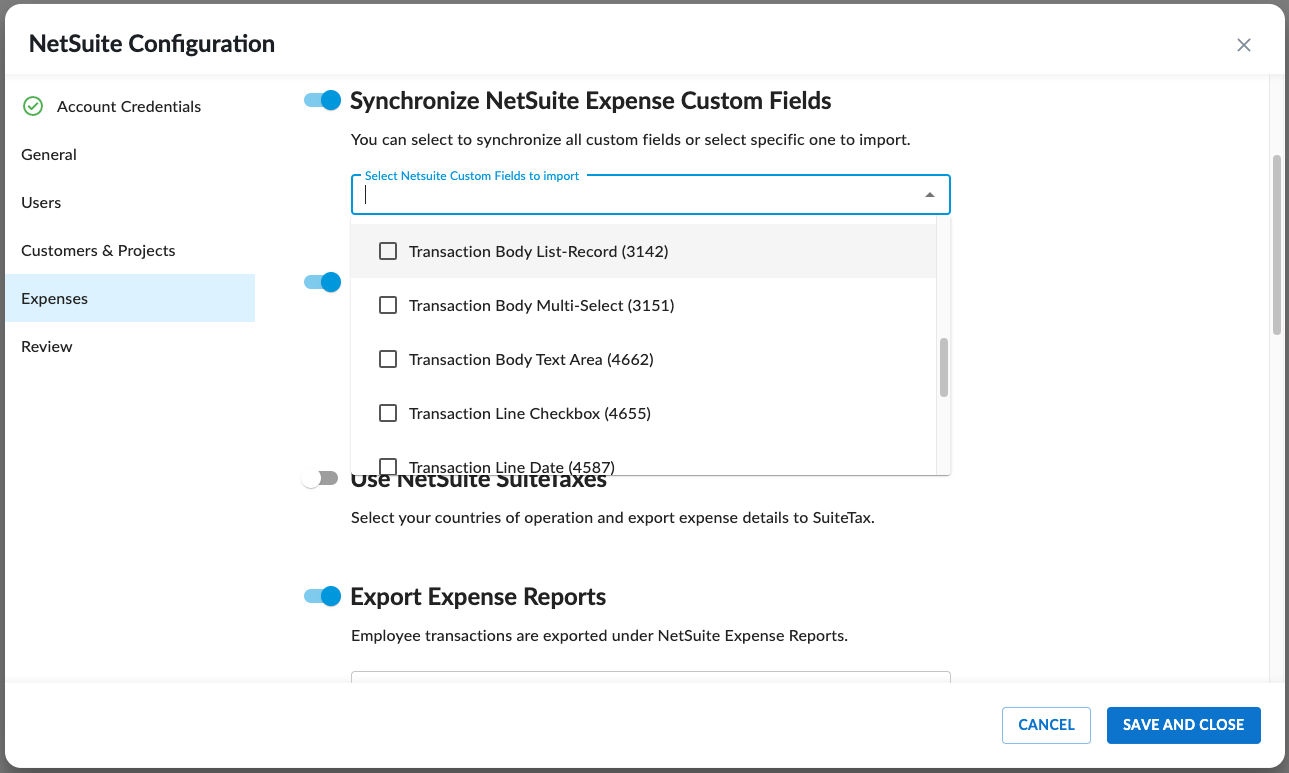The height and width of the screenshot is (773, 1289).
Task: Select Transaction Line Checkbox (4655) label
Action: coord(529,413)
